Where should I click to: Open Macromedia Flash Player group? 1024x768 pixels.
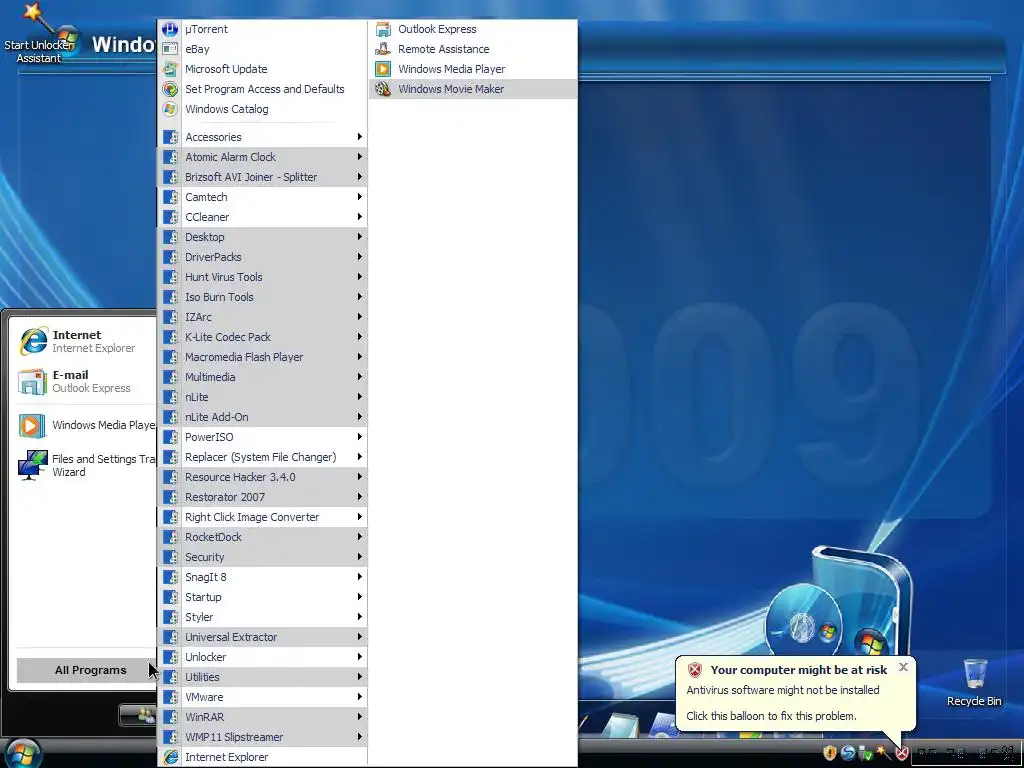(262, 357)
